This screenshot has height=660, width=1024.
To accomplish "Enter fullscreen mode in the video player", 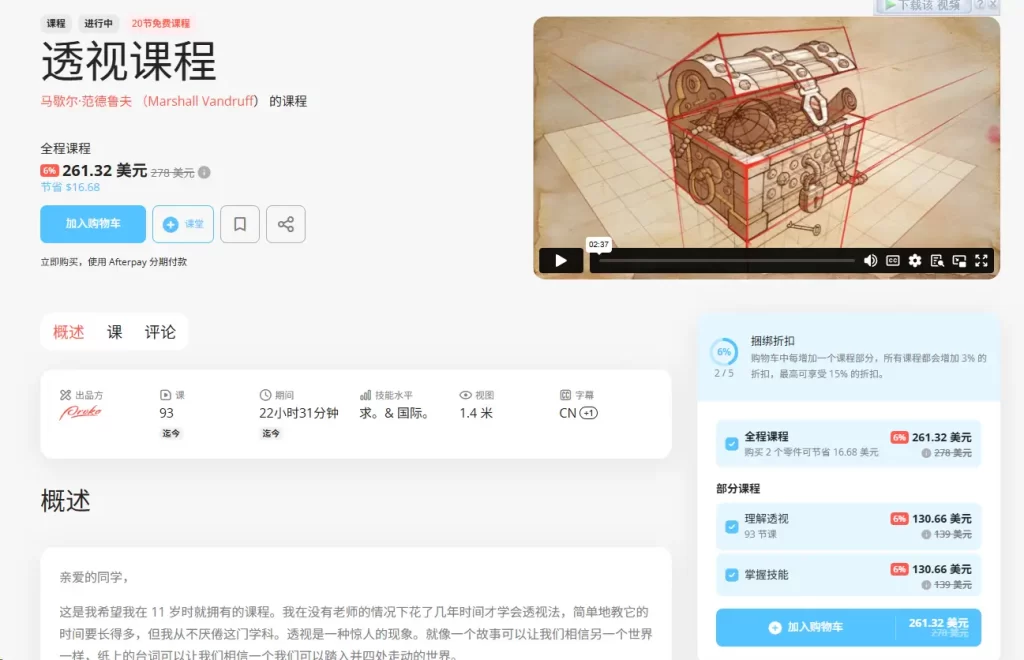I will pyautogui.click(x=981, y=261).
